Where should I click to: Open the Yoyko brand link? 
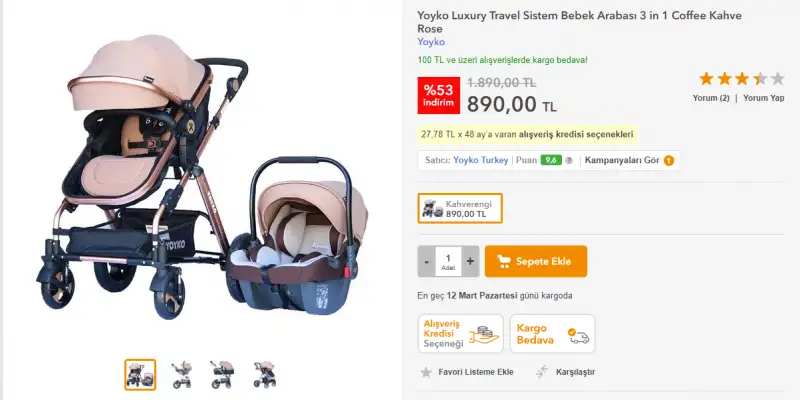pyautogui.click(x=431, y=42)
